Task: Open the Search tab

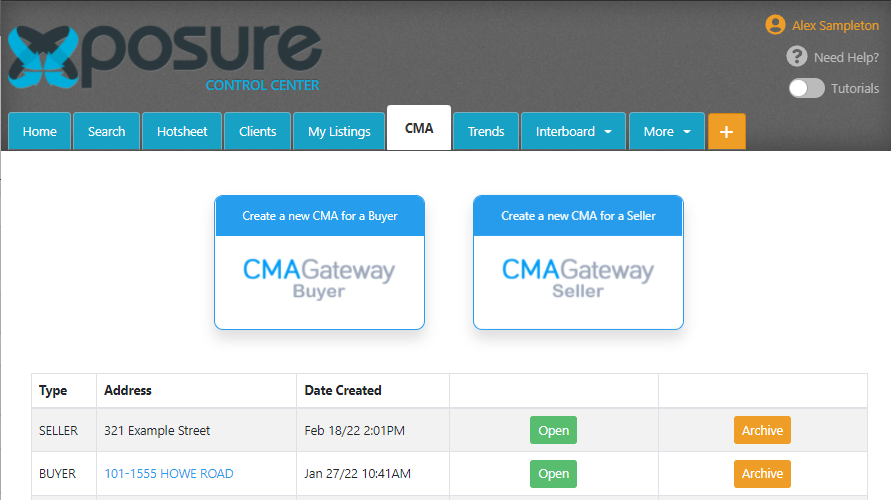Action: pos(106,132)
